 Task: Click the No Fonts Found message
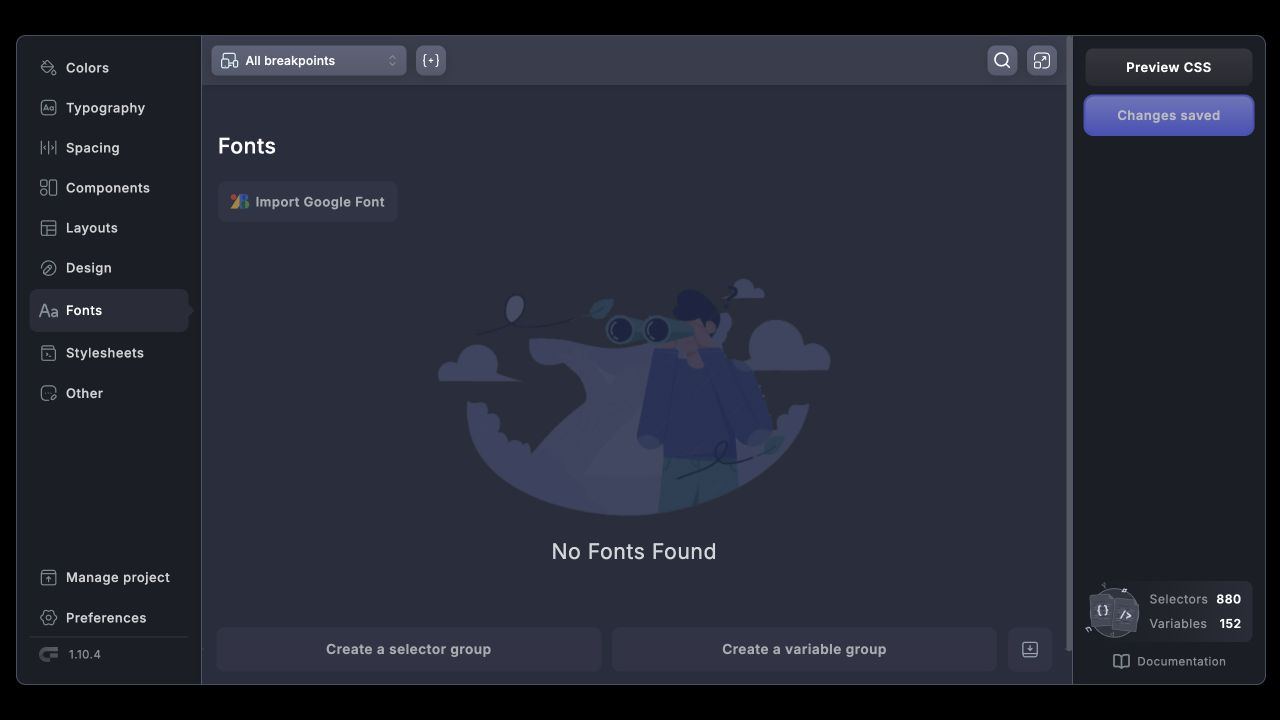pyautogui.click(x=634, y=552)
